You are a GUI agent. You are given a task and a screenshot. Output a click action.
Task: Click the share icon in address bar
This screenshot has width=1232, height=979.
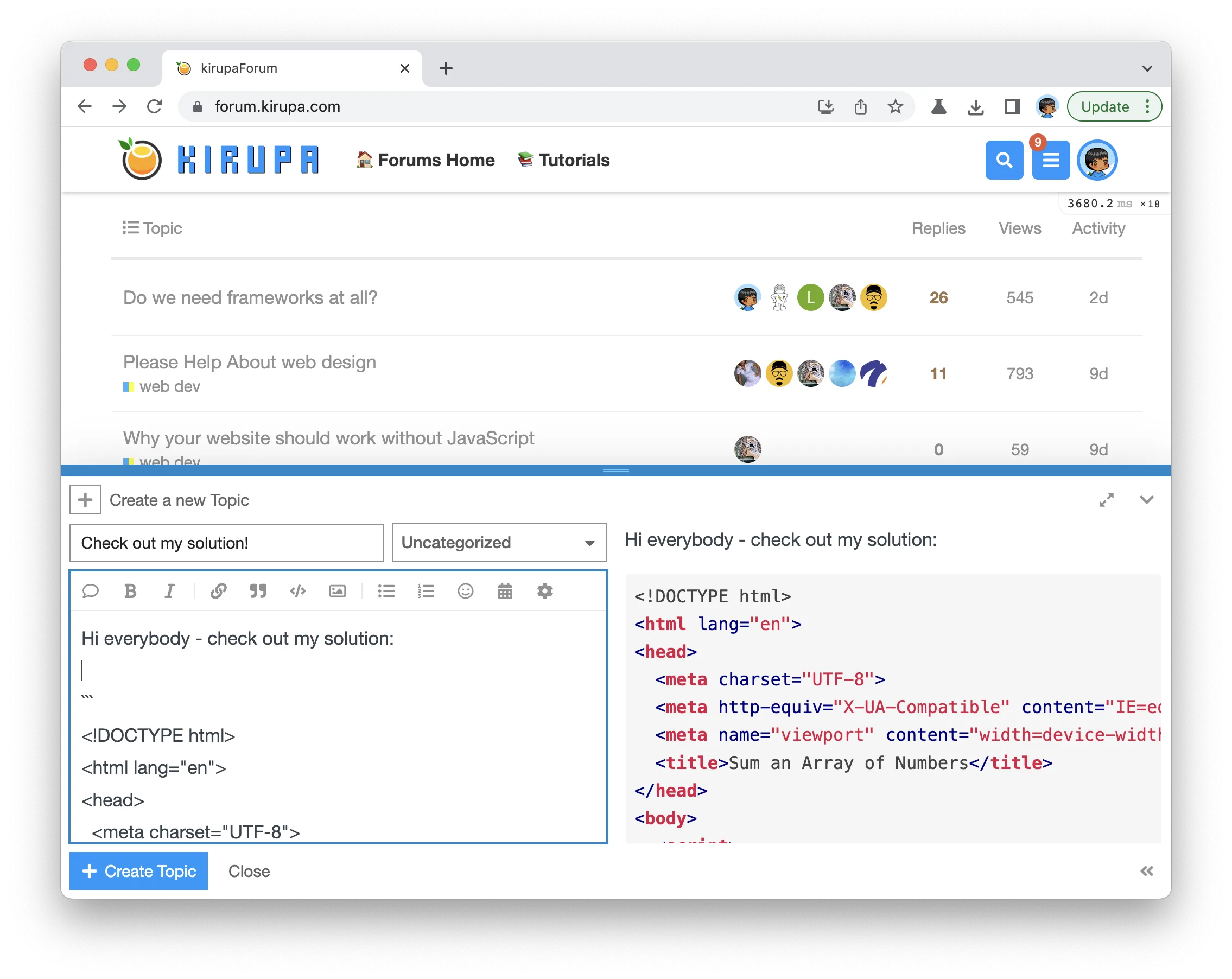[x=861, y=106]
